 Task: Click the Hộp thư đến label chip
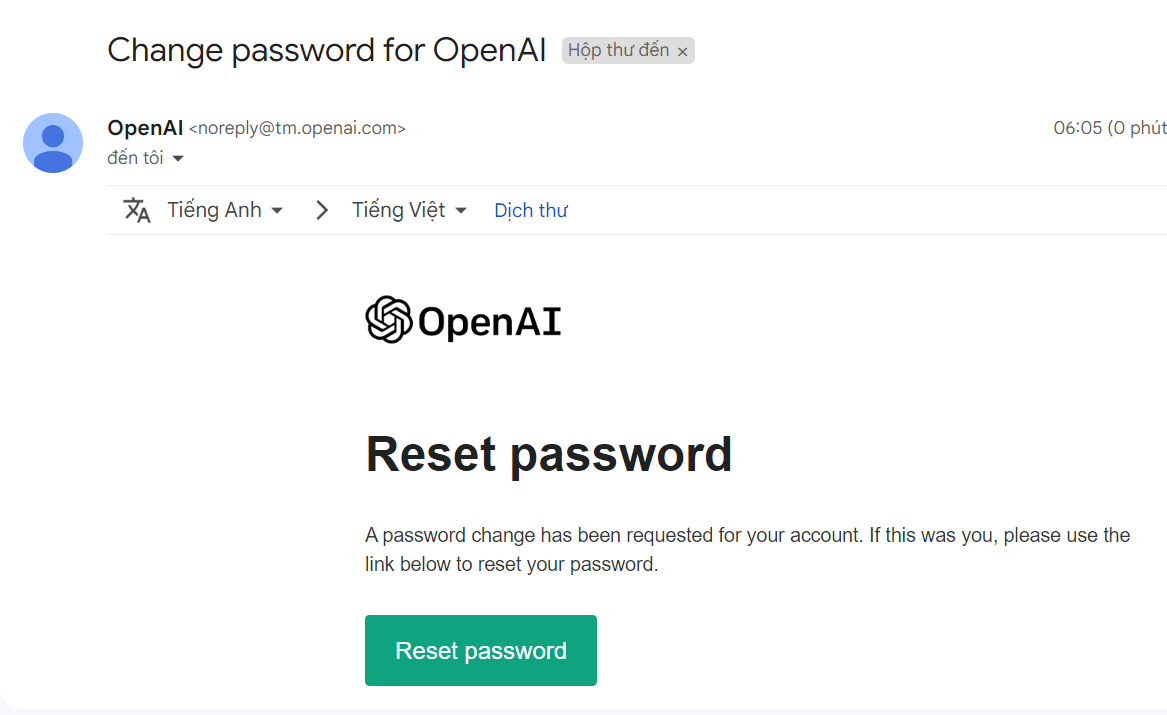[618, 50]
